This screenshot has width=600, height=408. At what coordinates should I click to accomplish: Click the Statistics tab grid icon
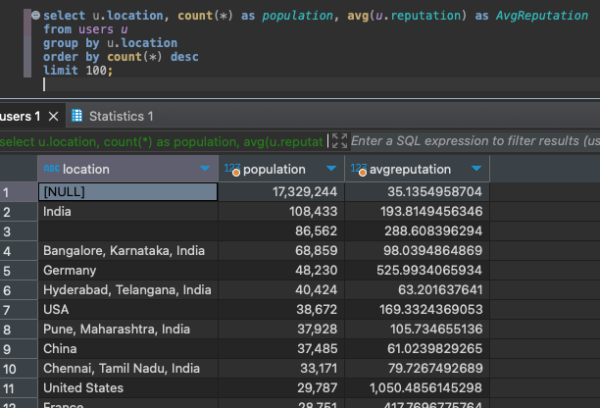(x=78, y=117)
